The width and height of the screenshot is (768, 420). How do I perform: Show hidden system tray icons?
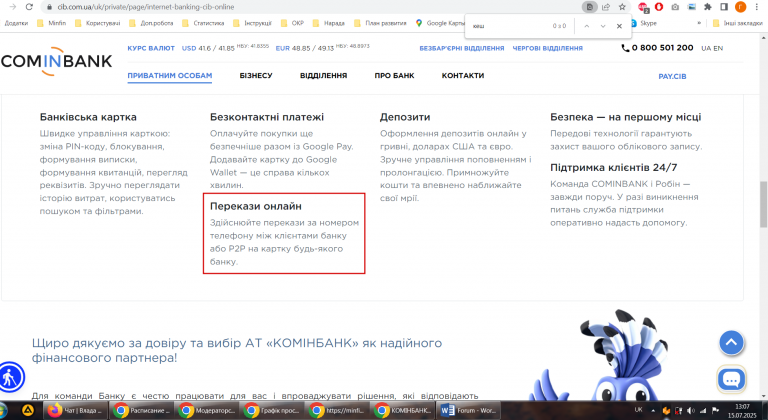(653, 410)
